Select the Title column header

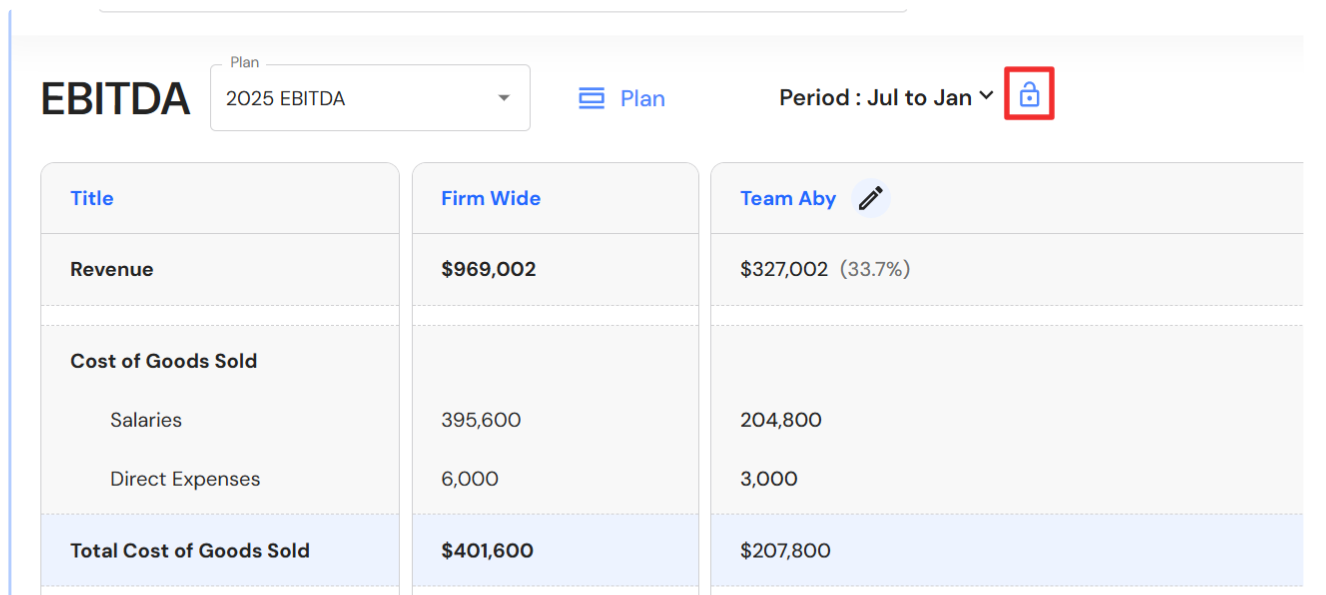pyautogui.click(x=92, y=198)
